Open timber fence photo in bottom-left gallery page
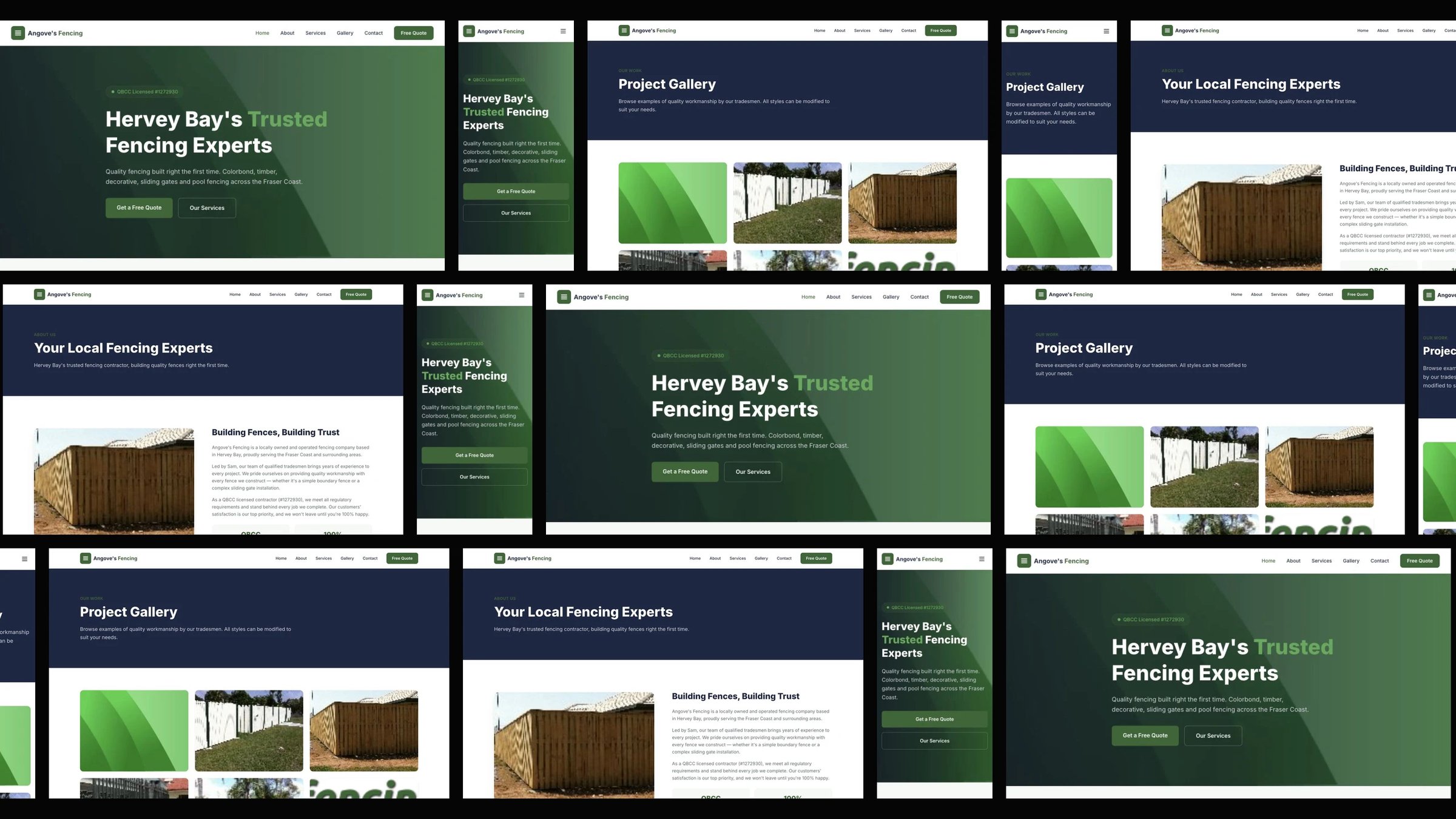1456x819 pixels. [x=364, y=730]
